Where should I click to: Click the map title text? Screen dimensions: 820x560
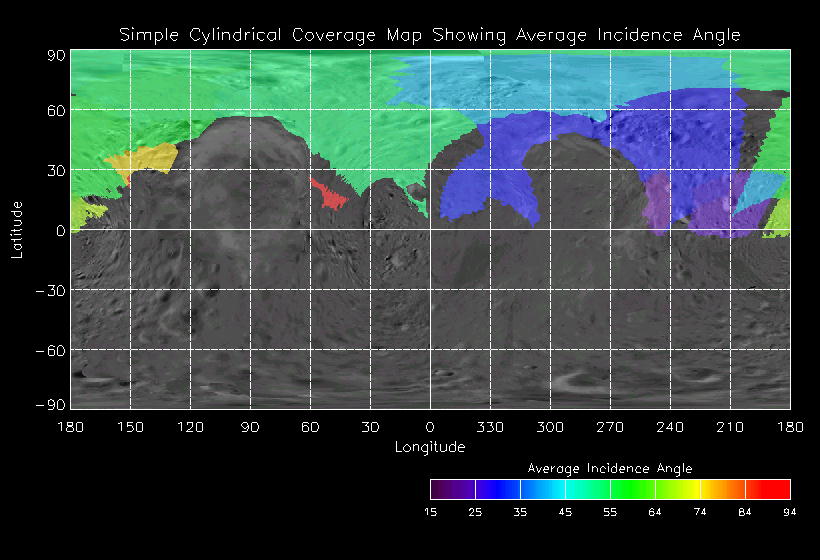pos(430,34)
